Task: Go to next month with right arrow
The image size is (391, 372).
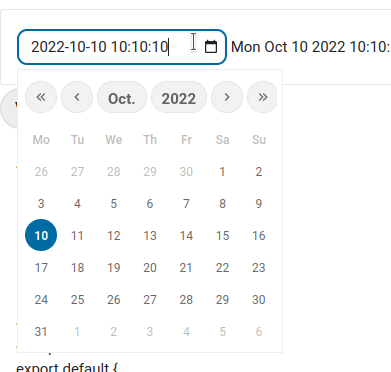Action: [227, 97]
